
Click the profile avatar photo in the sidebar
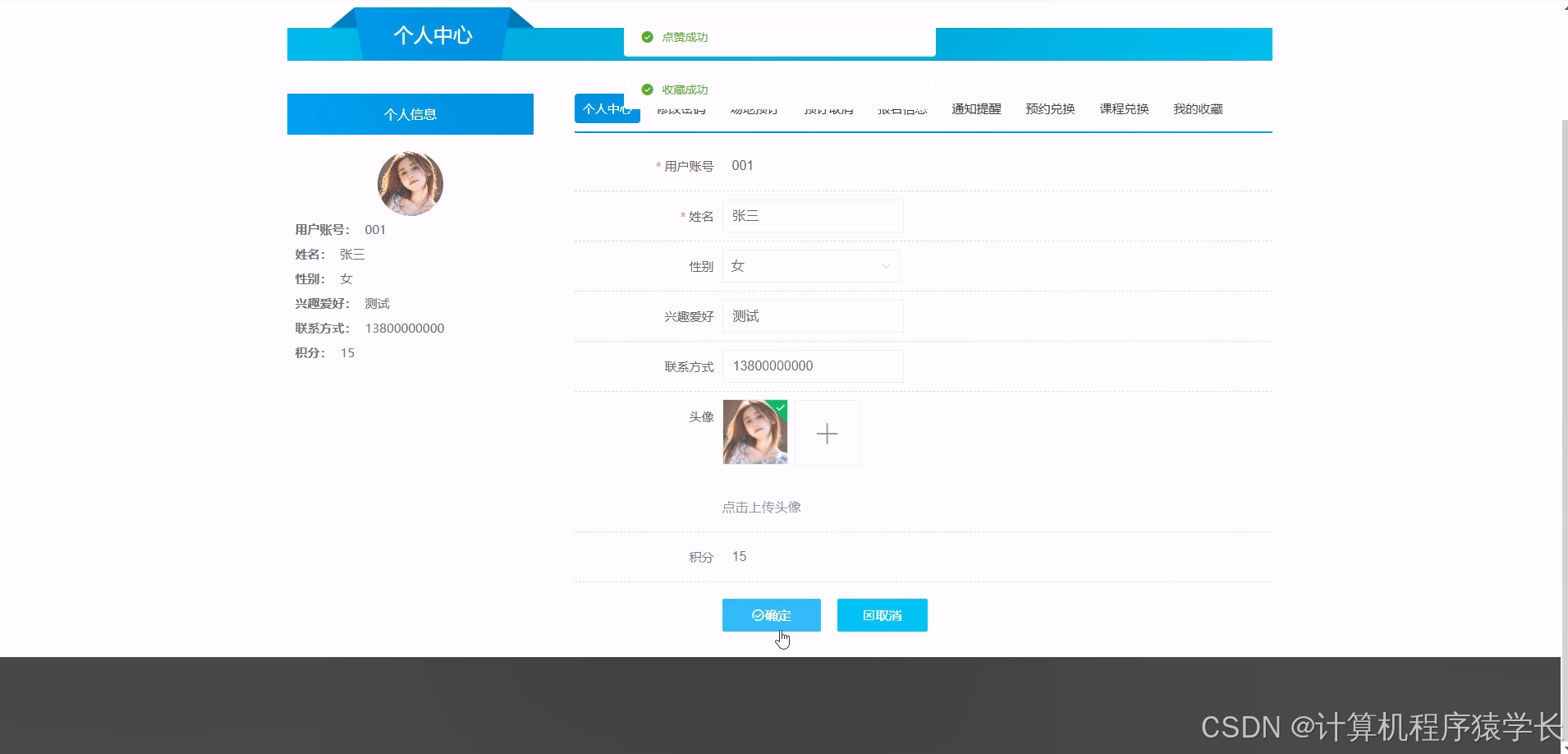[x=410, y=183]
